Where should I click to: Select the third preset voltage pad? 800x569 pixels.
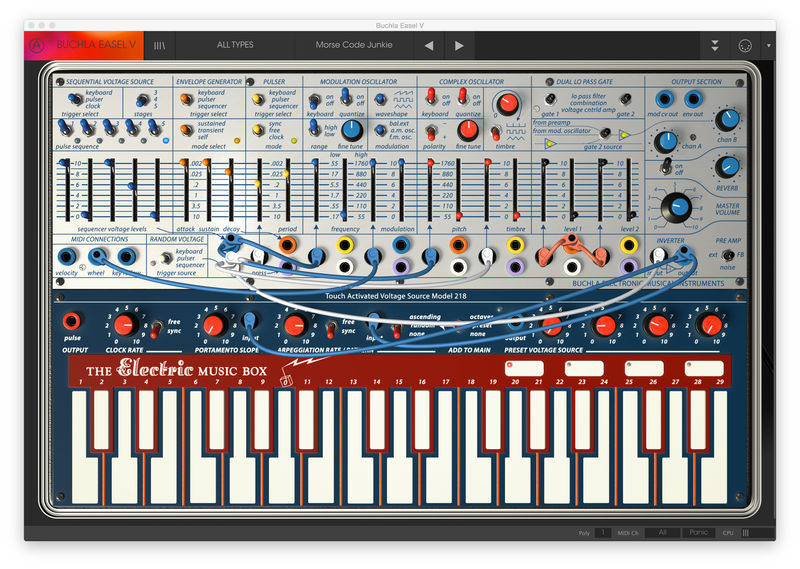(x=644, y=368)
